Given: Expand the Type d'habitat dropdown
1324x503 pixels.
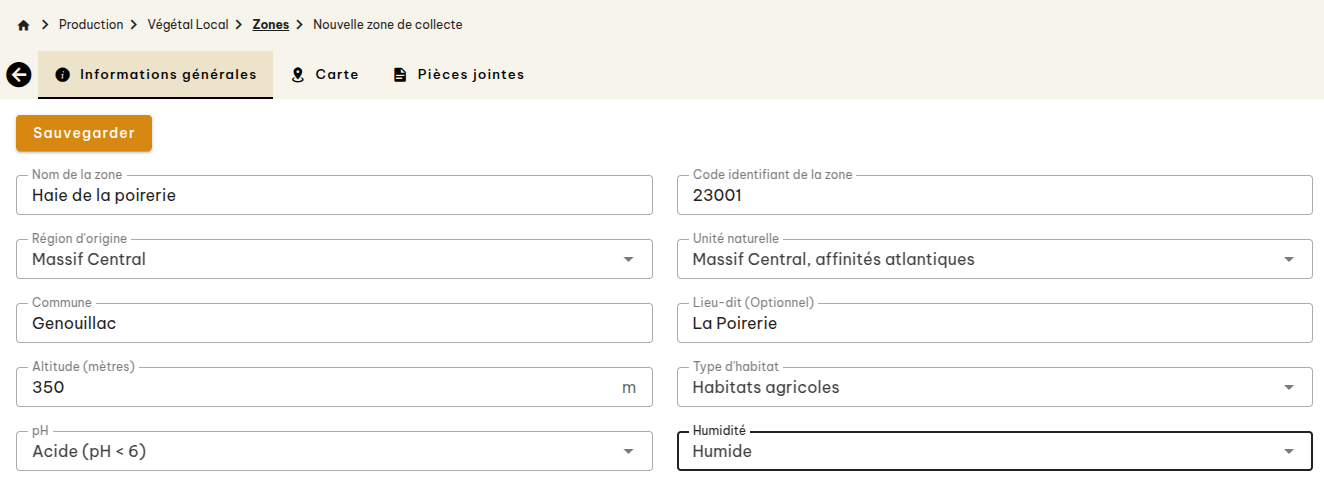Looking at the screenshot, I should coord(1288,388).
